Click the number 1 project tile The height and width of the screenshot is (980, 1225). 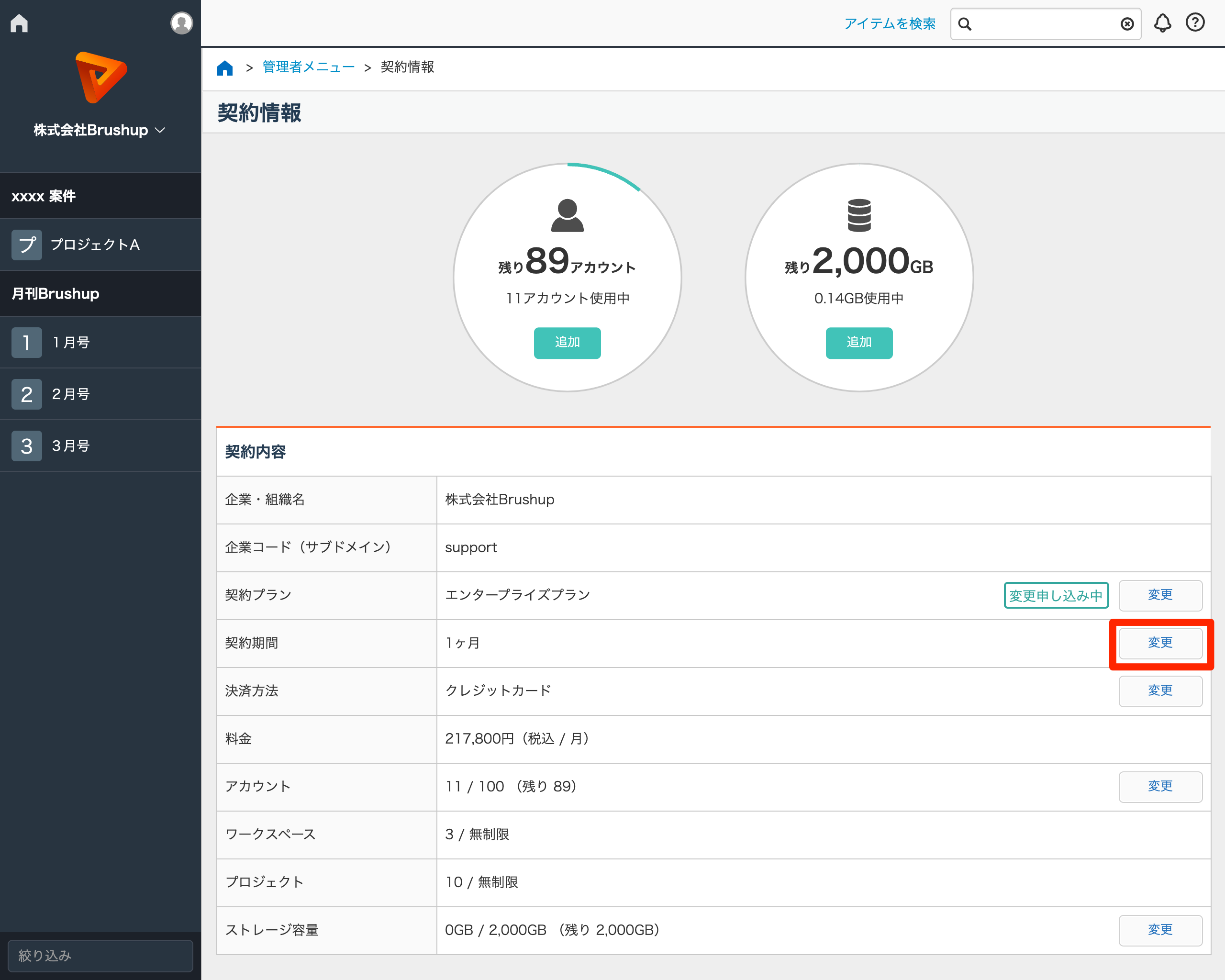[27, 343]
